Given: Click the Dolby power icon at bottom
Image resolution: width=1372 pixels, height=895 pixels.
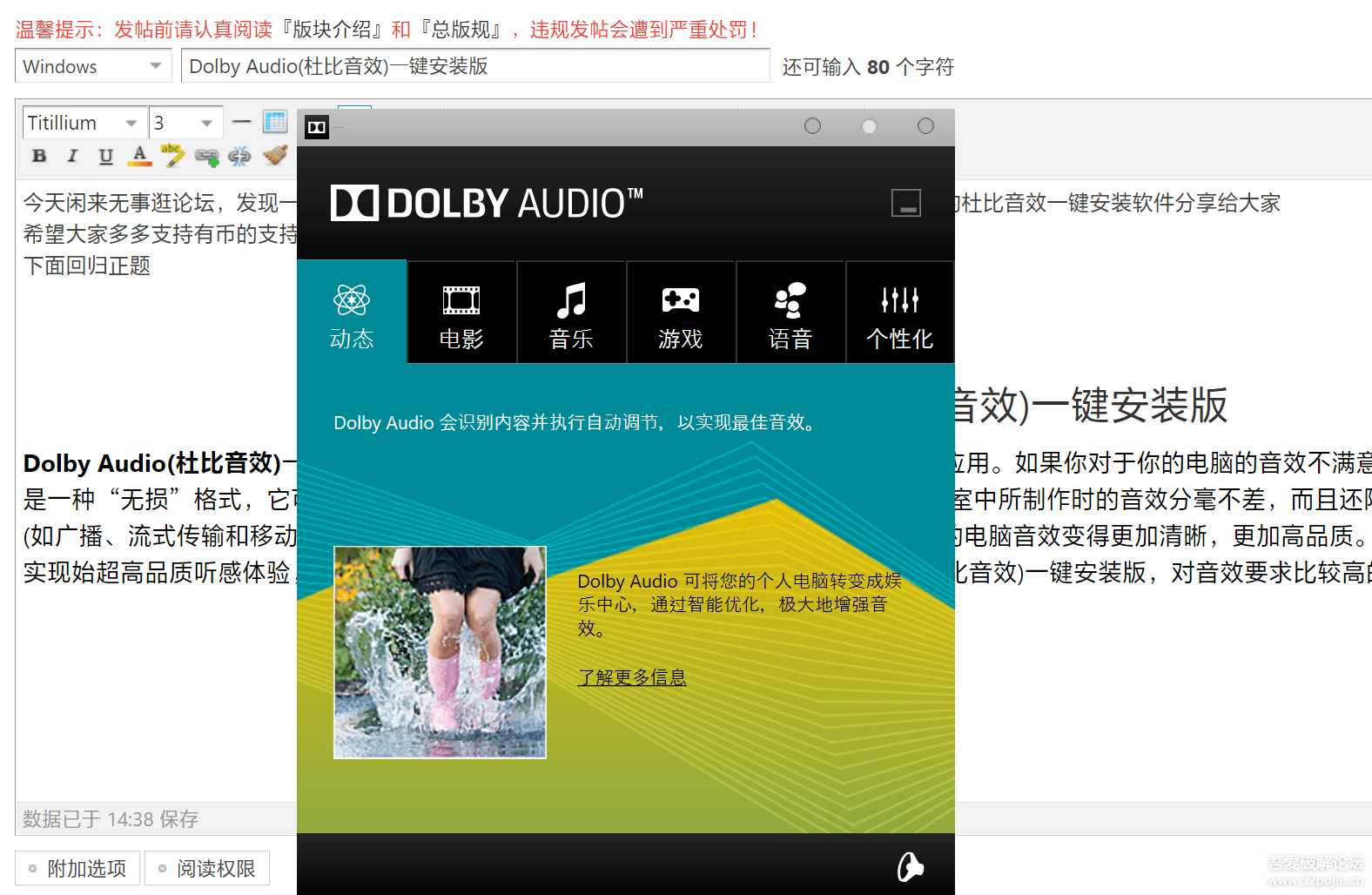Looking at the screenshot, I should point(910,866).
